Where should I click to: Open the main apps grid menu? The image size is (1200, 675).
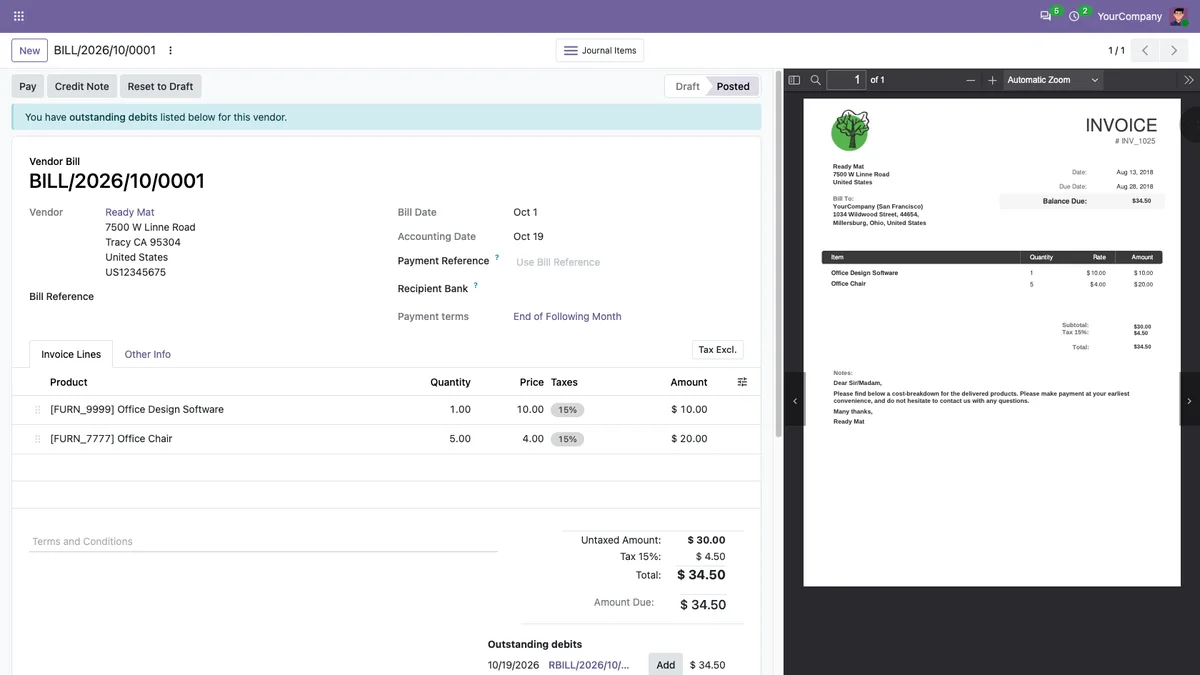point(19,16)
